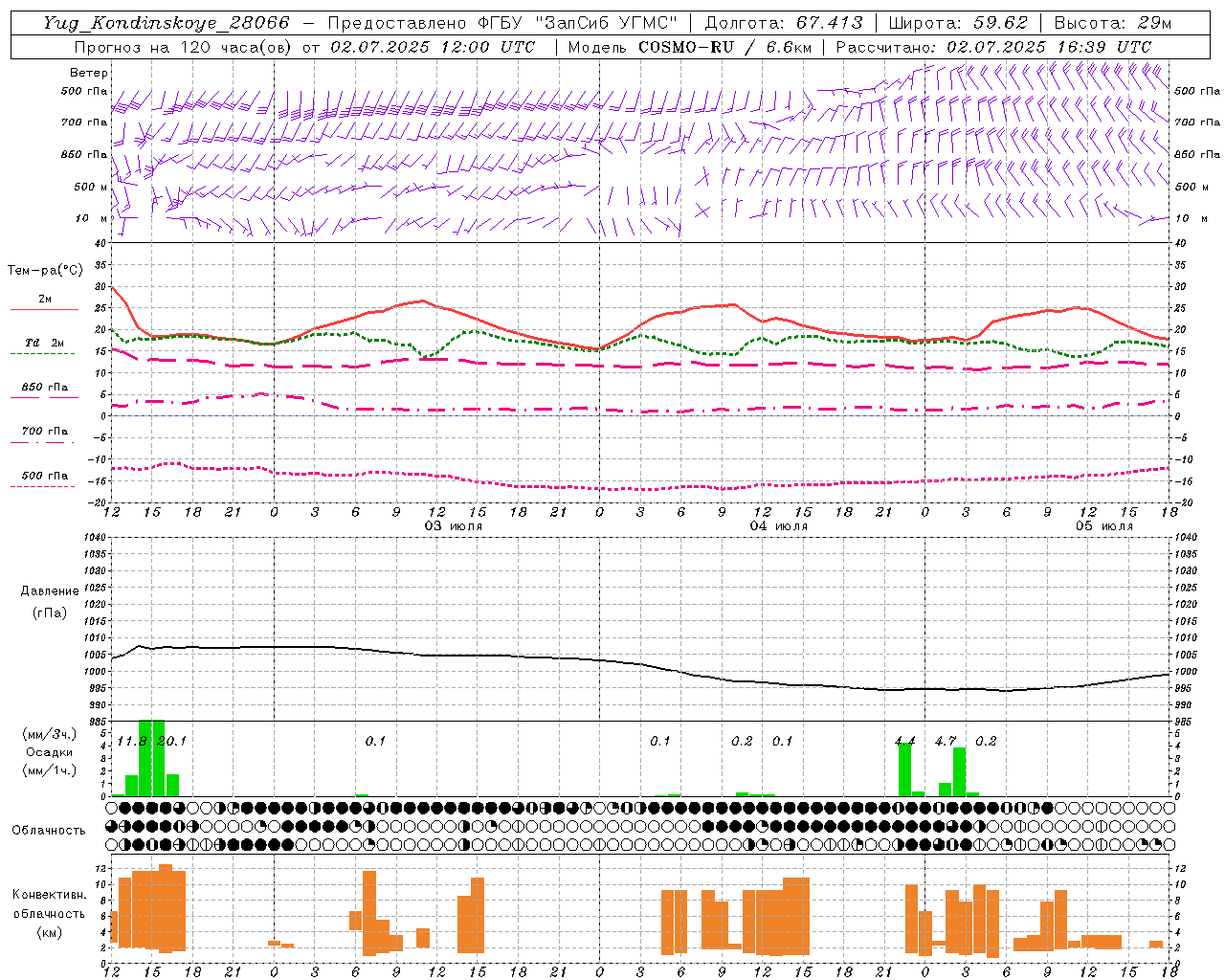Click the Td 2м legend label
1225x980 pixels.
pos(45,343)
